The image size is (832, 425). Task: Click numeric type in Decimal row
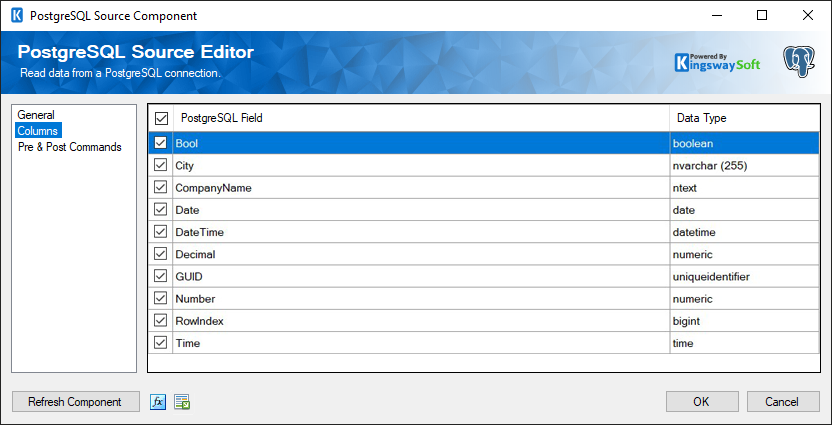[745, 254]
